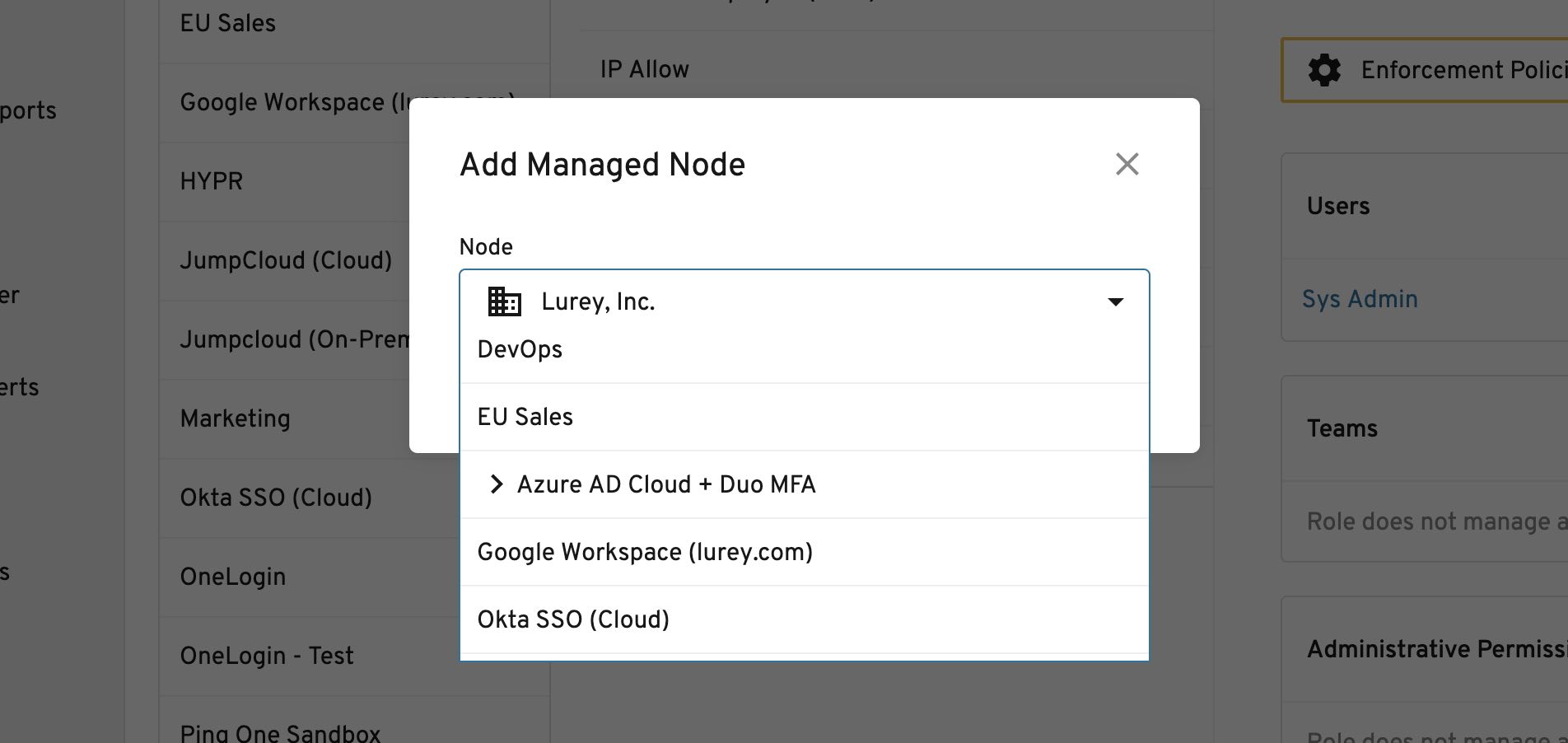Choose EU Sales in the dropdown list
Screen dimensions: 1568x743
point(804,417)
